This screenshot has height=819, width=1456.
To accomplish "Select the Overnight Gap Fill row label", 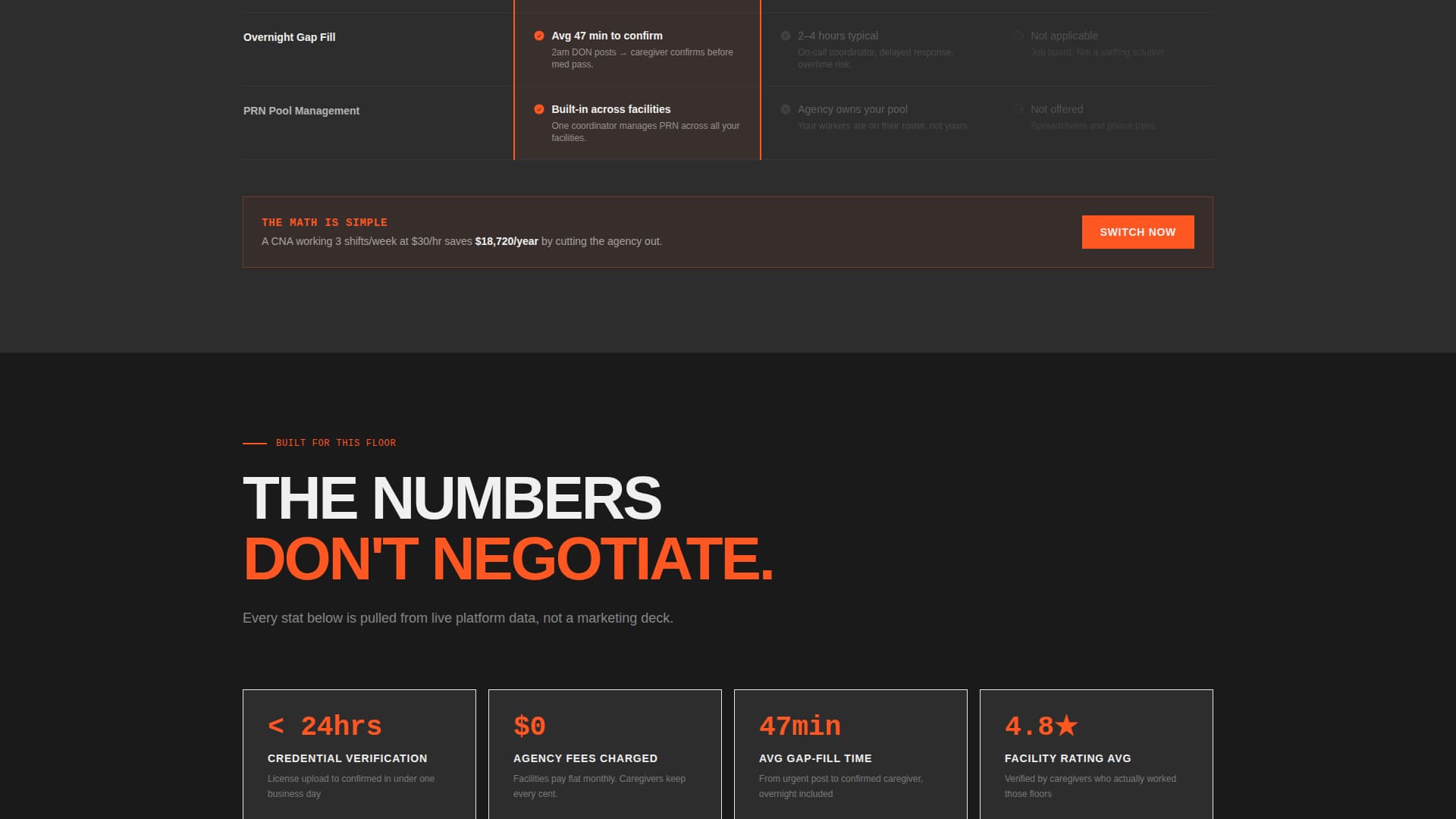I will [289, 37].
